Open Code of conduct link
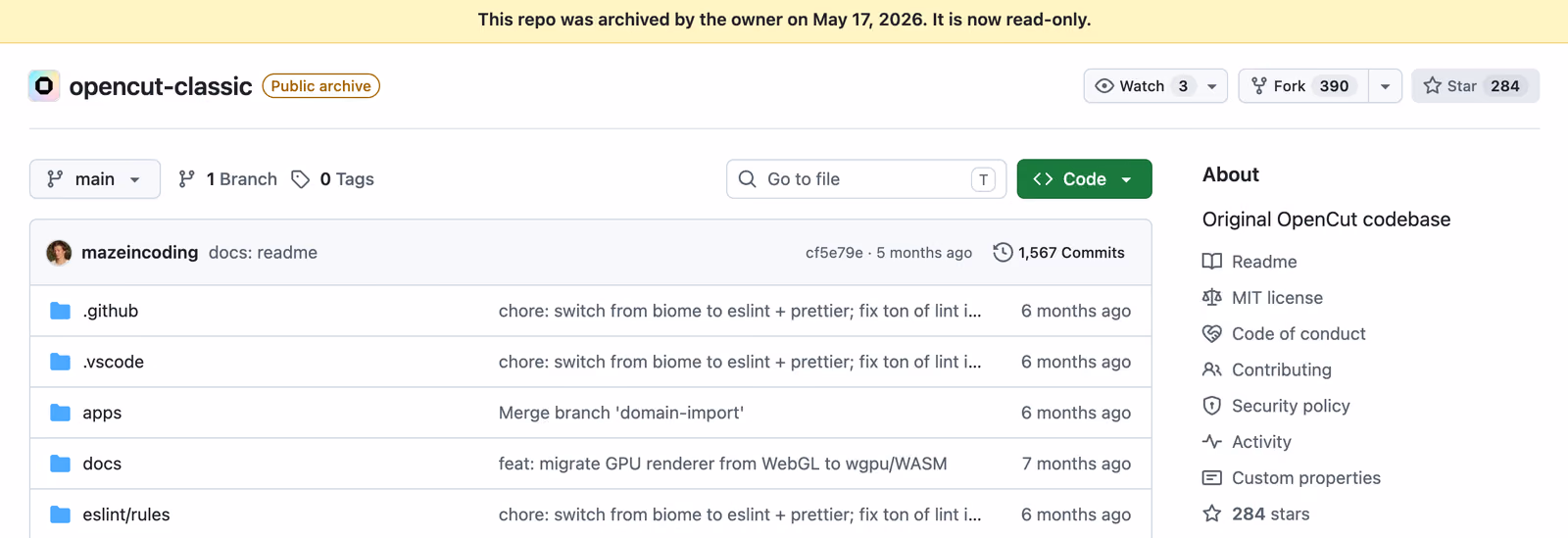This screenshot has height=538, width=1568. click(1298, 334)
